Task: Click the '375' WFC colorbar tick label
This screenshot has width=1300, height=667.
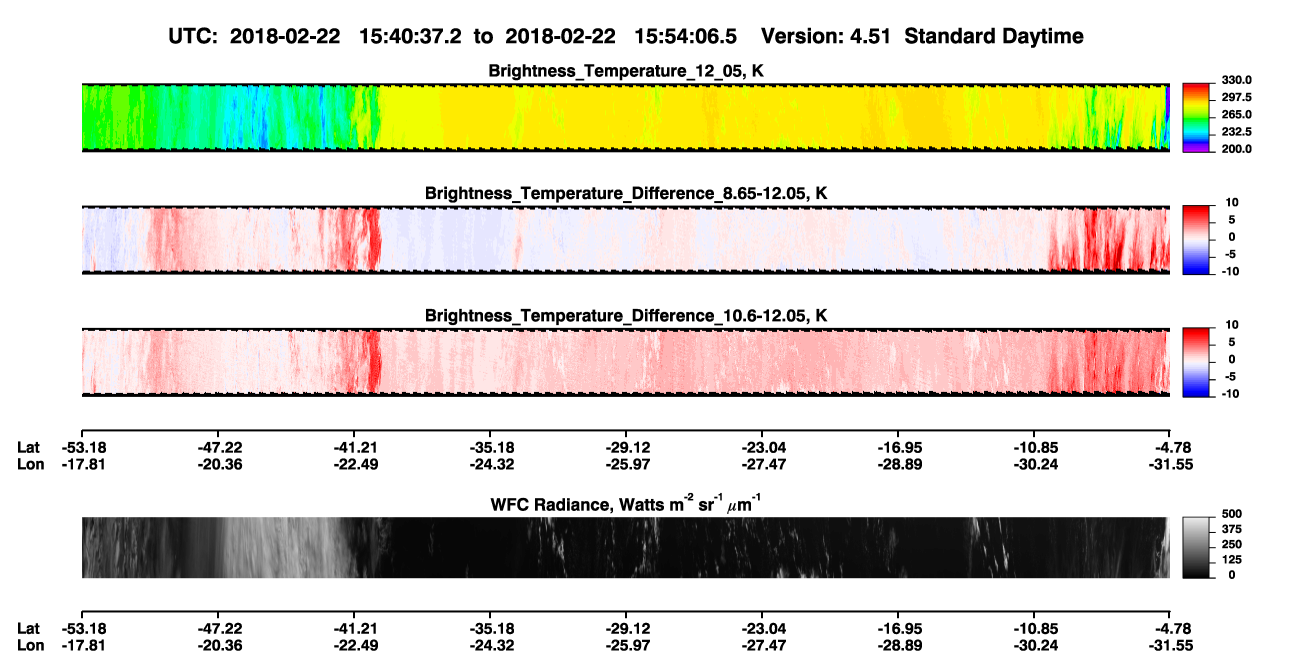Action: (x=1231, y=529)
